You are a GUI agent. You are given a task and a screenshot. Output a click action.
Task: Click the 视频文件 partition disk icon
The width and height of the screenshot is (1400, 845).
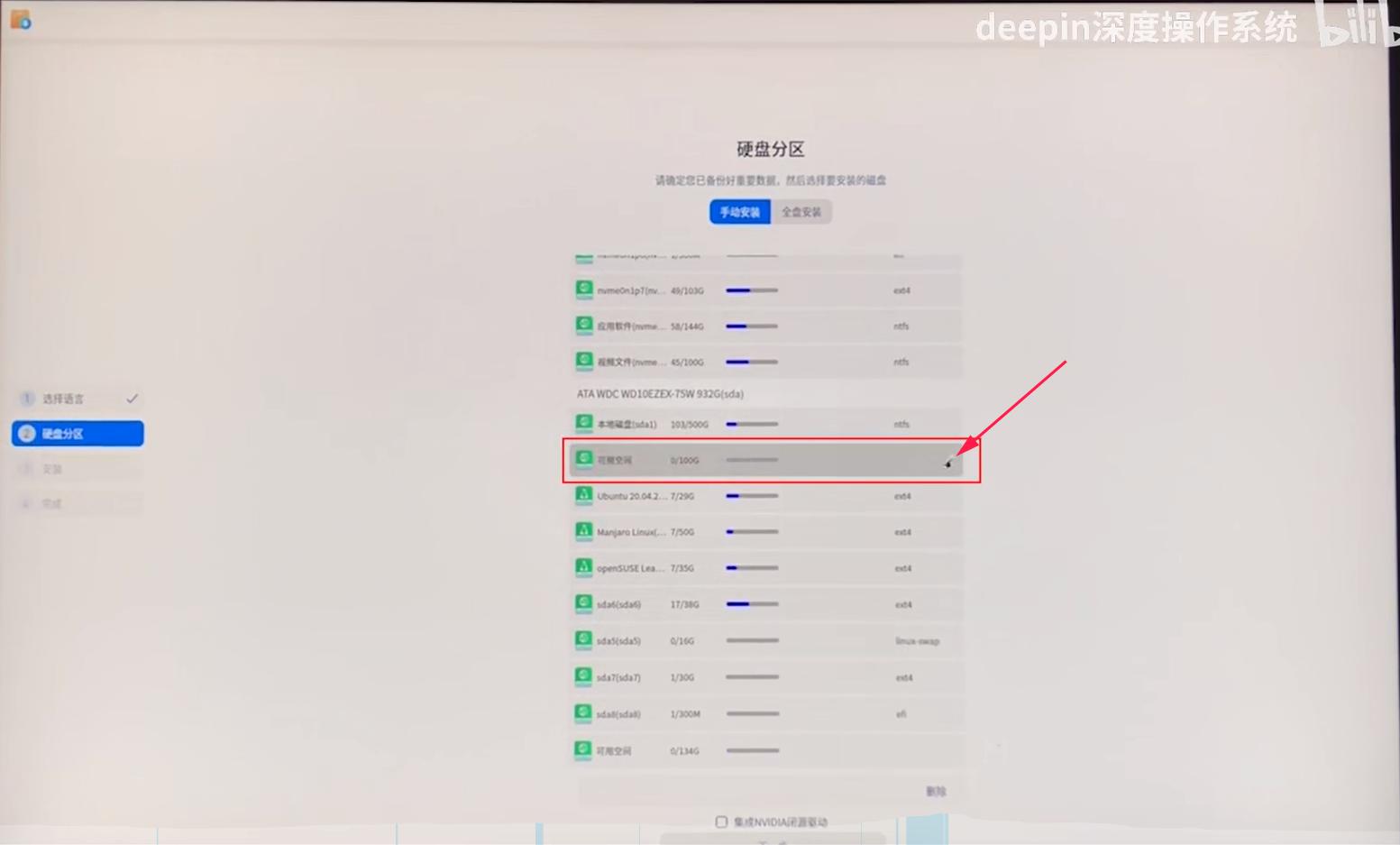(584, 362)
